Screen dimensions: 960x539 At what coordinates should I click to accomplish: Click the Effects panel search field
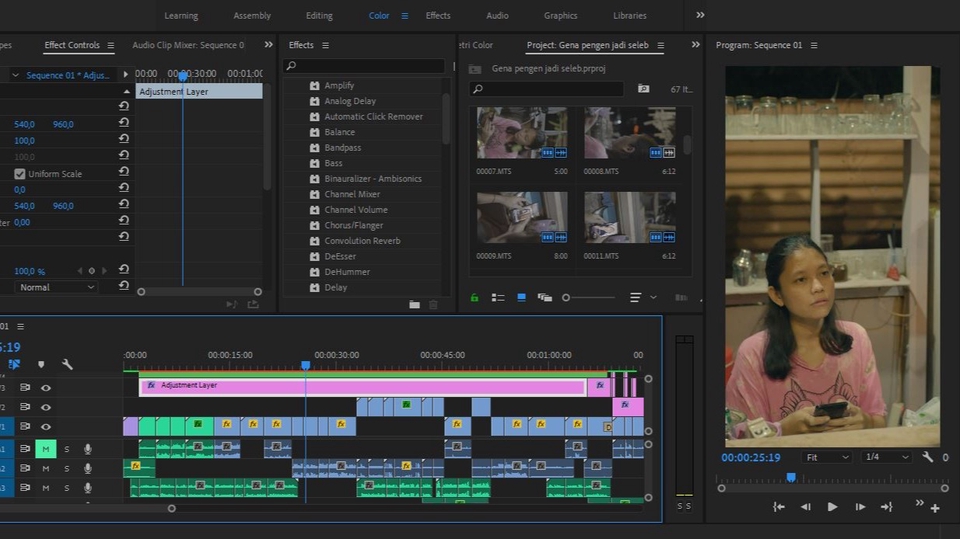[365, 66]
